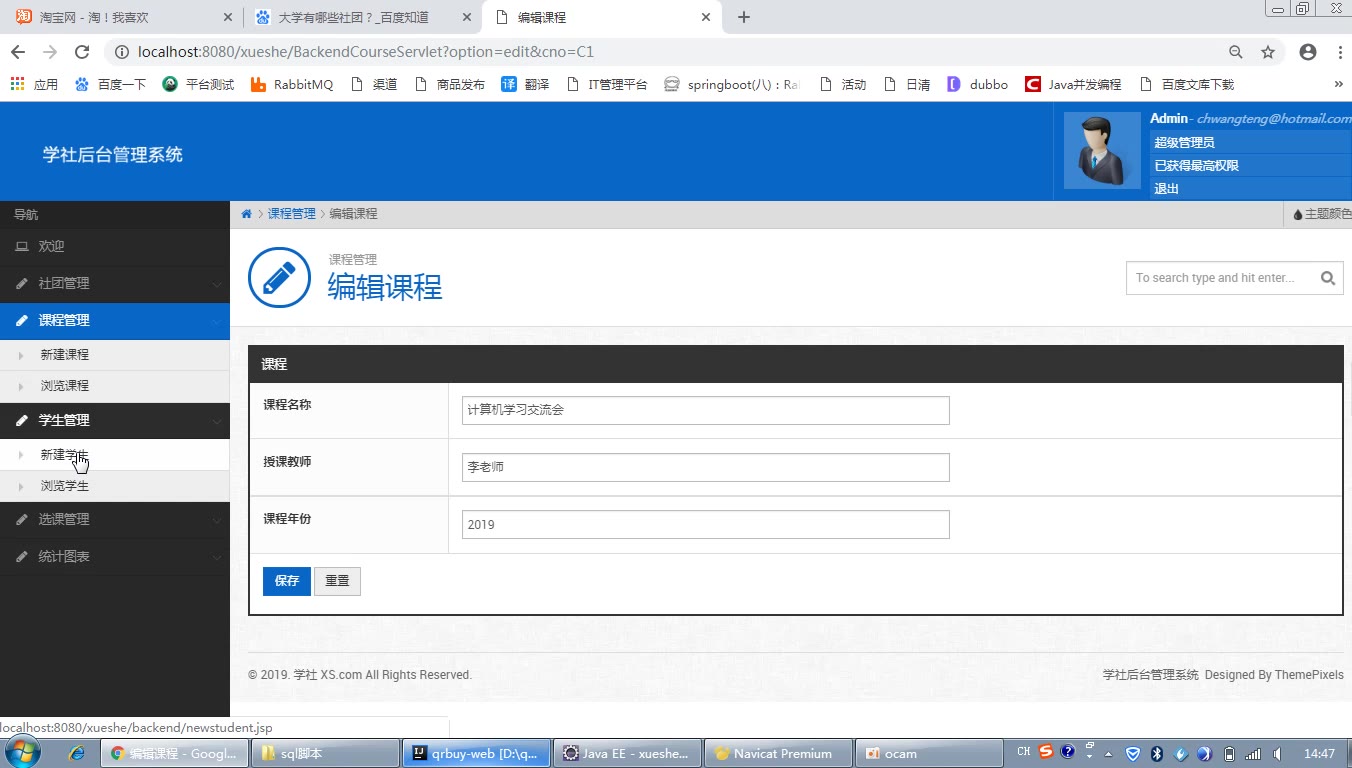
Task: Click the Sogou input method tray icon
Action: (1046, 752)
